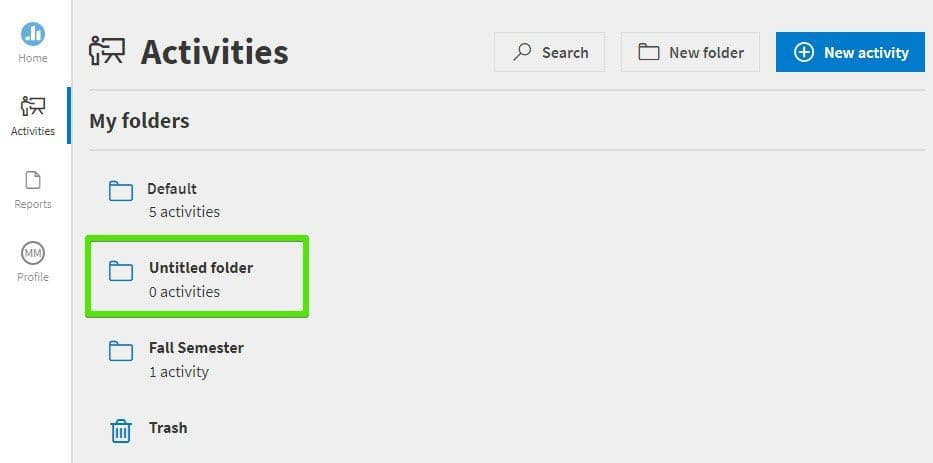The height and width of the screenshot is (463, 933).
Task: Open the Trash label
Action: [168, 428]
